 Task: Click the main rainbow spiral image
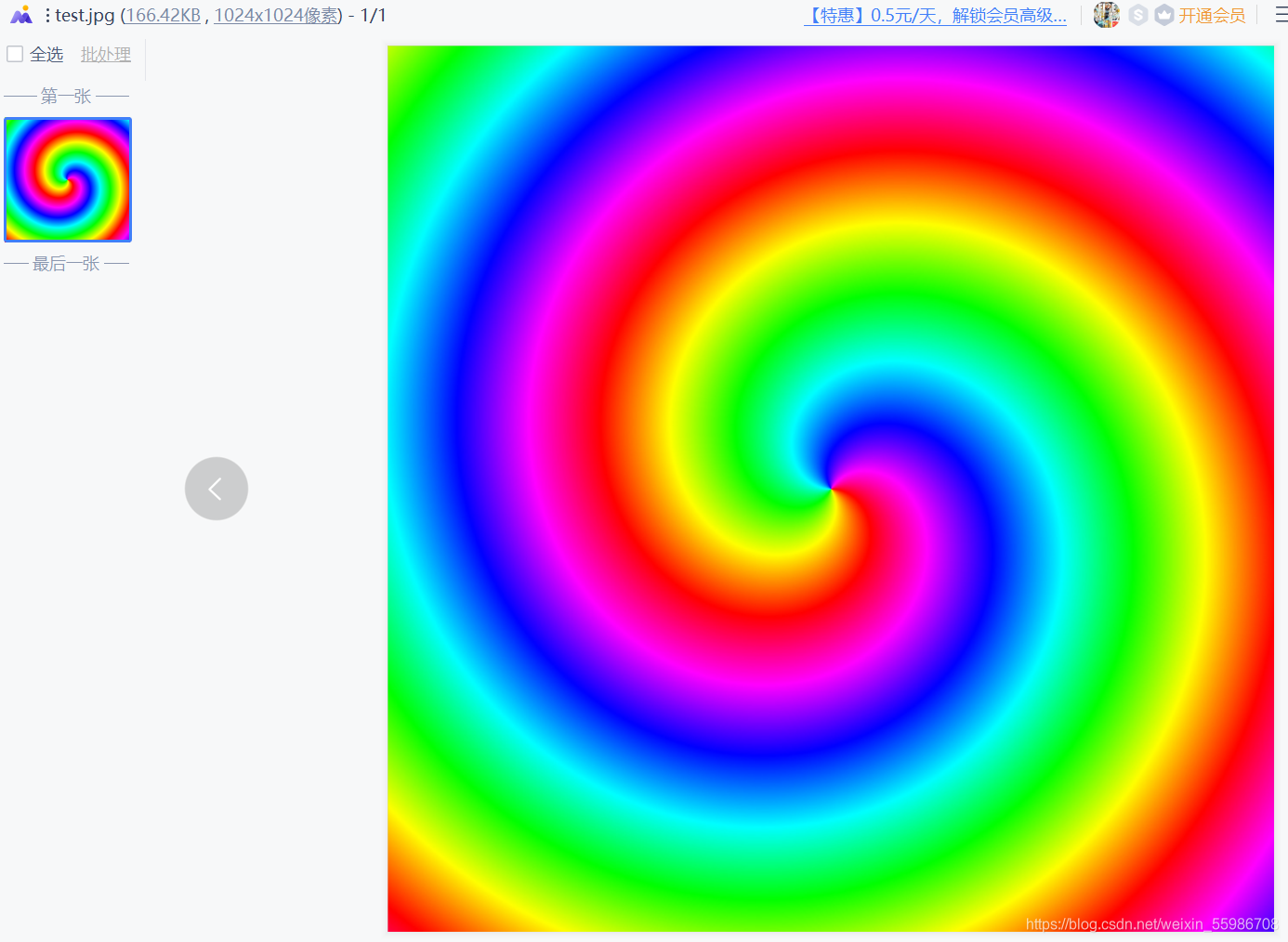tap(831, 489)
